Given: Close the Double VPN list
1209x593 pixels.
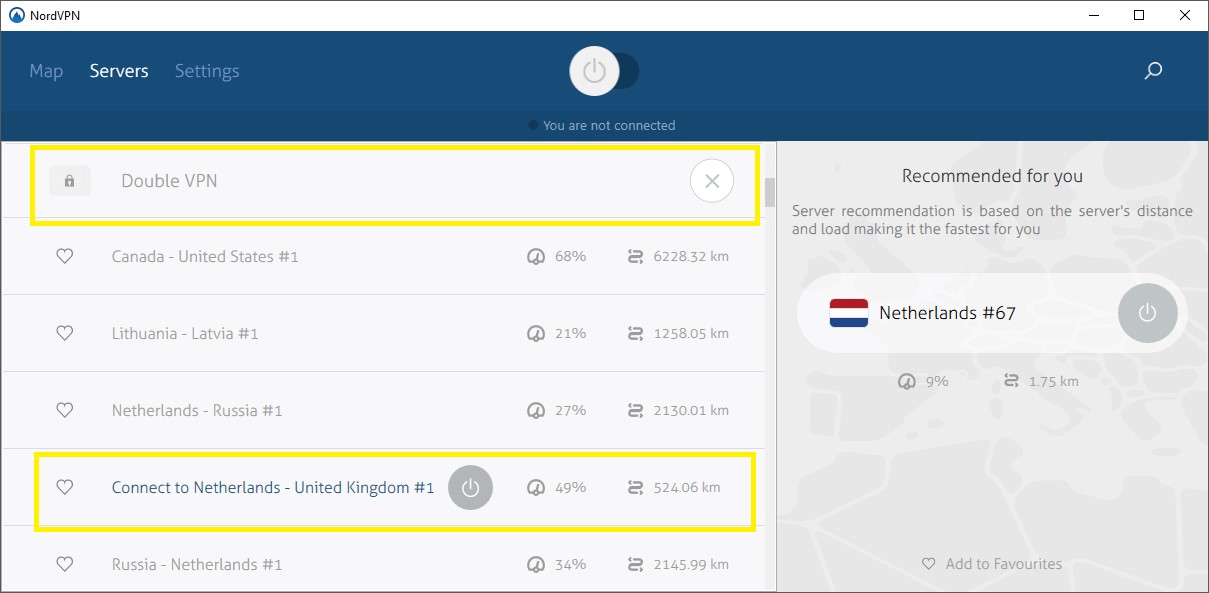Looking at the screenshot, I should click(x=712, y=181).
